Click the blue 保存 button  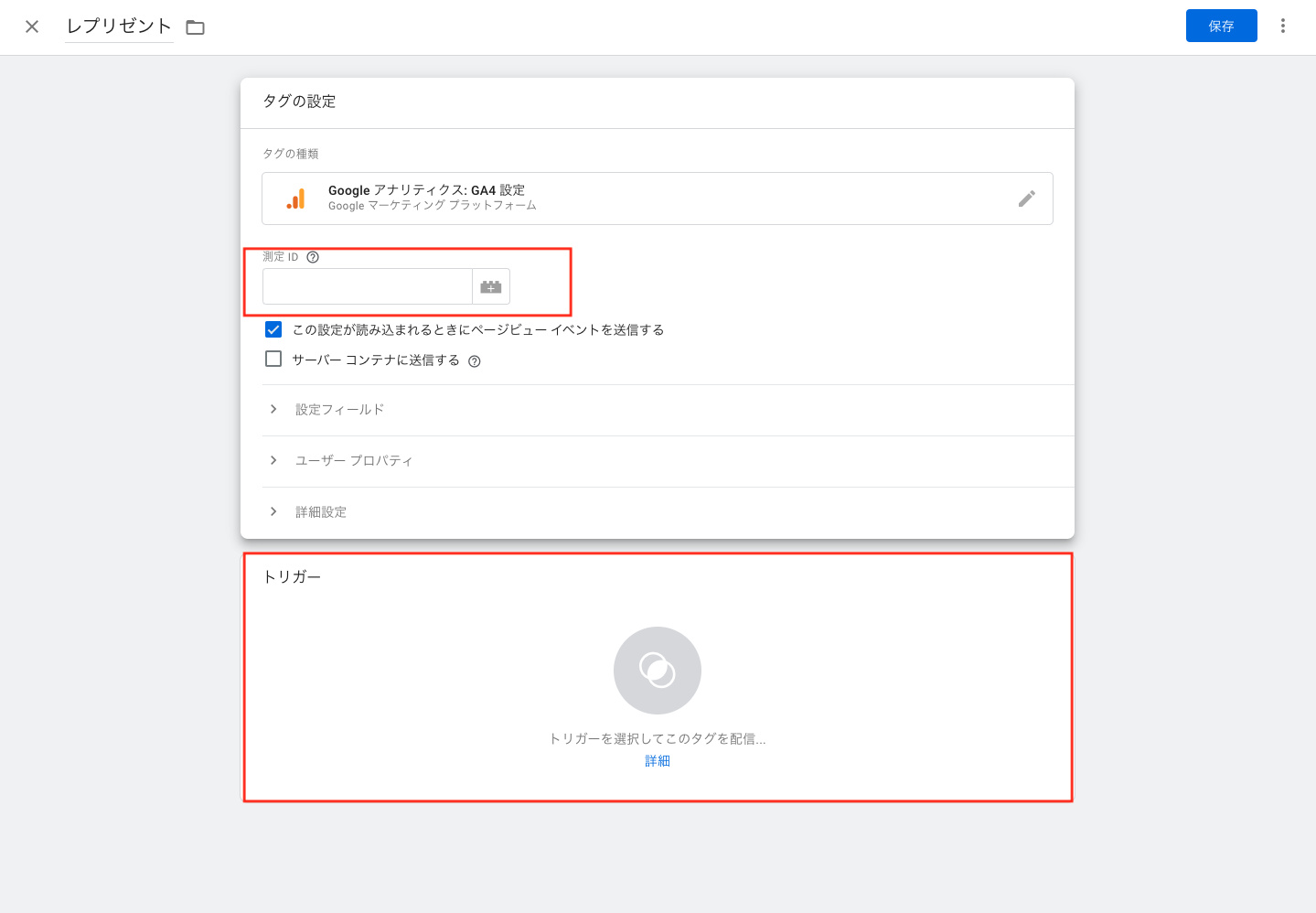[1221, 26]
